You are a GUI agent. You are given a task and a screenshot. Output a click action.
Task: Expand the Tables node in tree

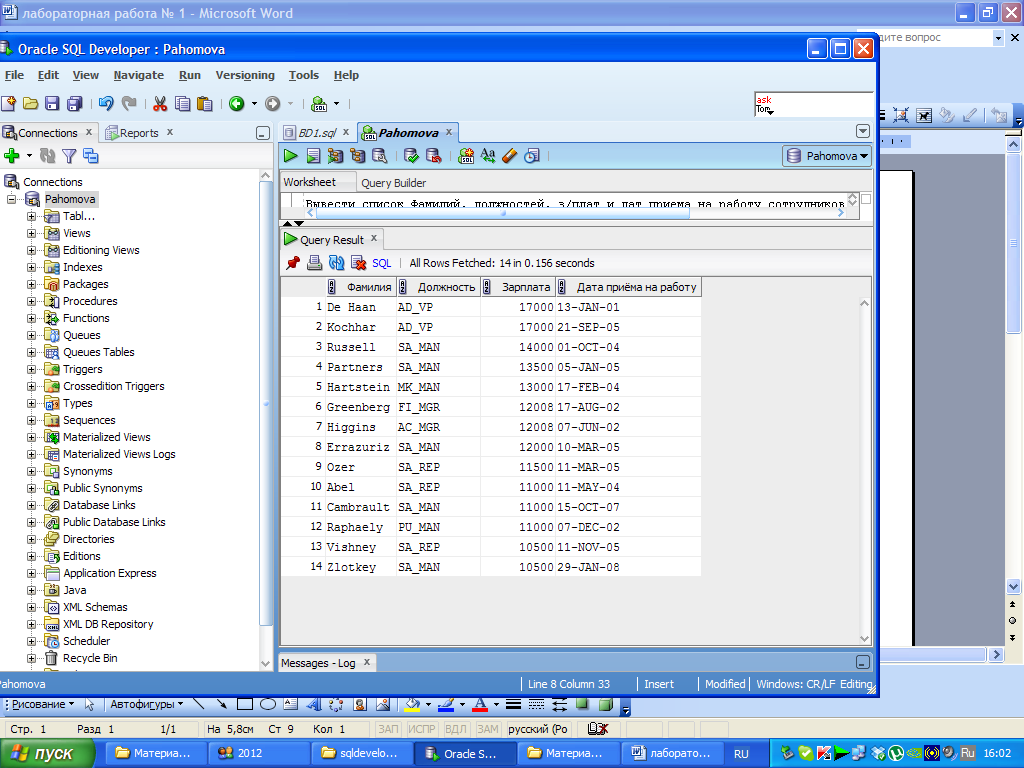[31, 216]
